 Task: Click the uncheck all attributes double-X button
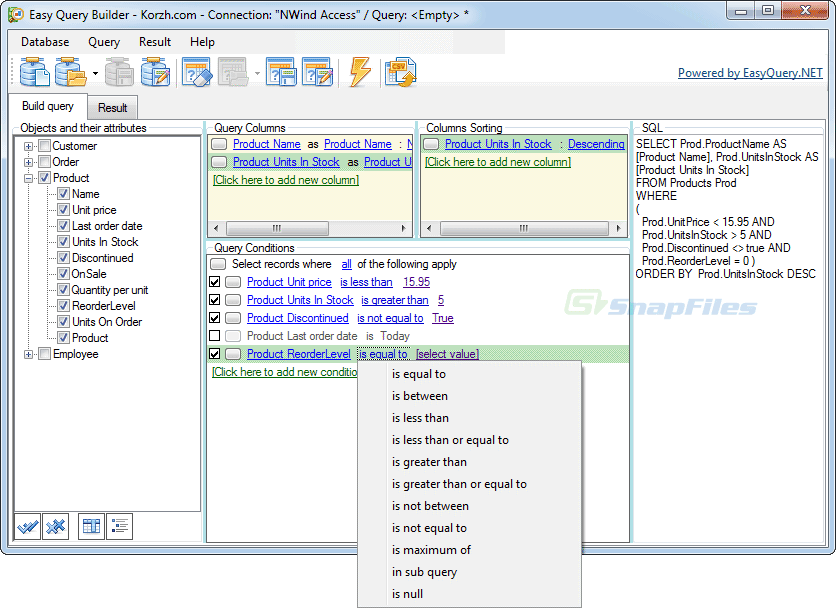[55, 527]
